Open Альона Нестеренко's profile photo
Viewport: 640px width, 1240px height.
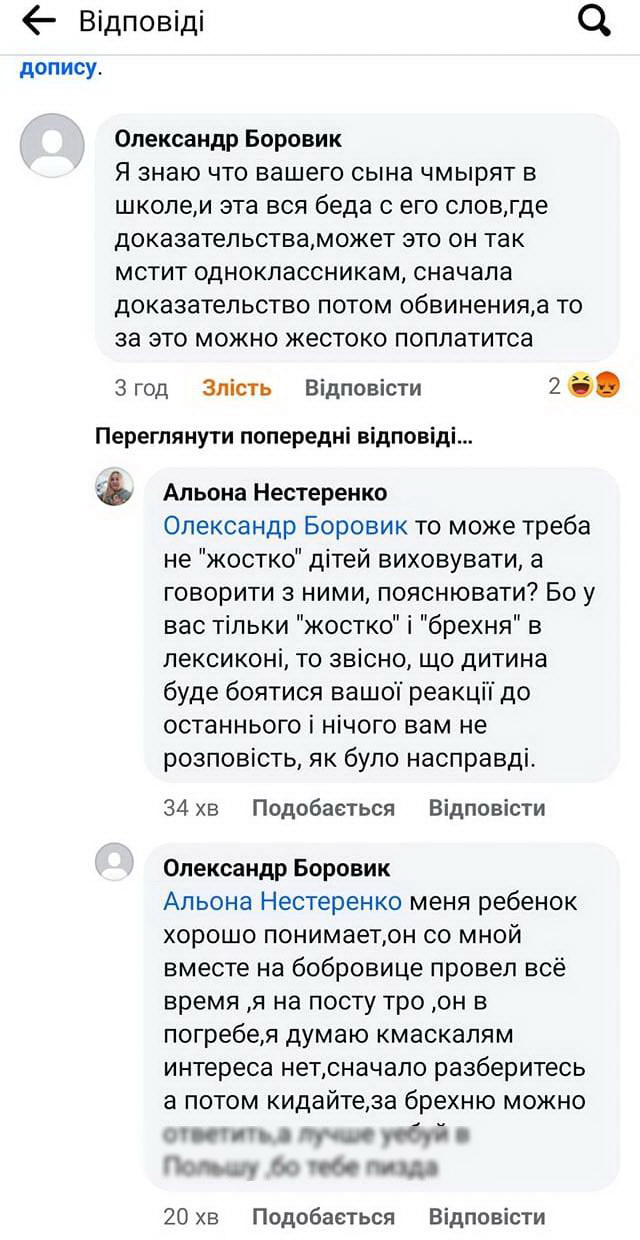tap(114, 487)
